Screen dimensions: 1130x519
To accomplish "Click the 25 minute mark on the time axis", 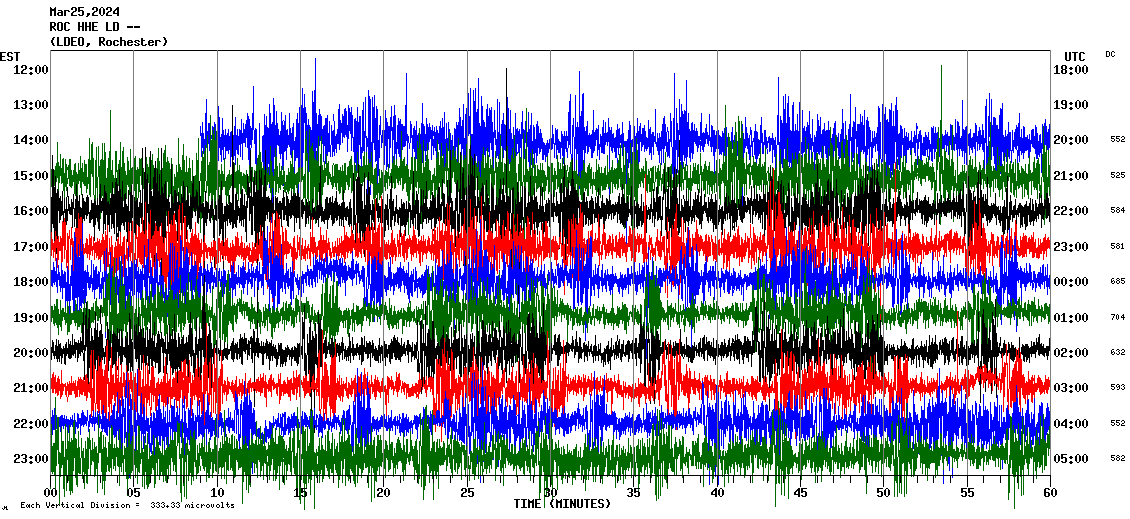I will click(x=467, y=493).
